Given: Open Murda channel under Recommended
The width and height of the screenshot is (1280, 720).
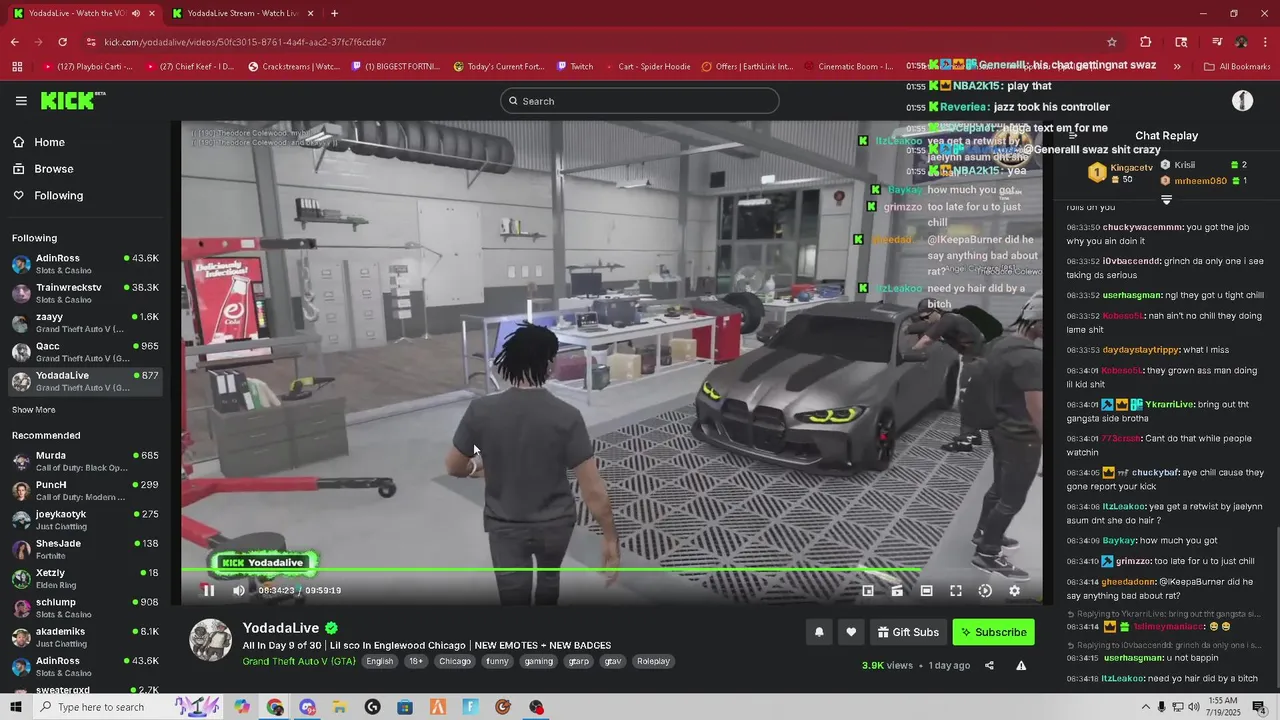Looking at the screenshot, I should 85,461.
